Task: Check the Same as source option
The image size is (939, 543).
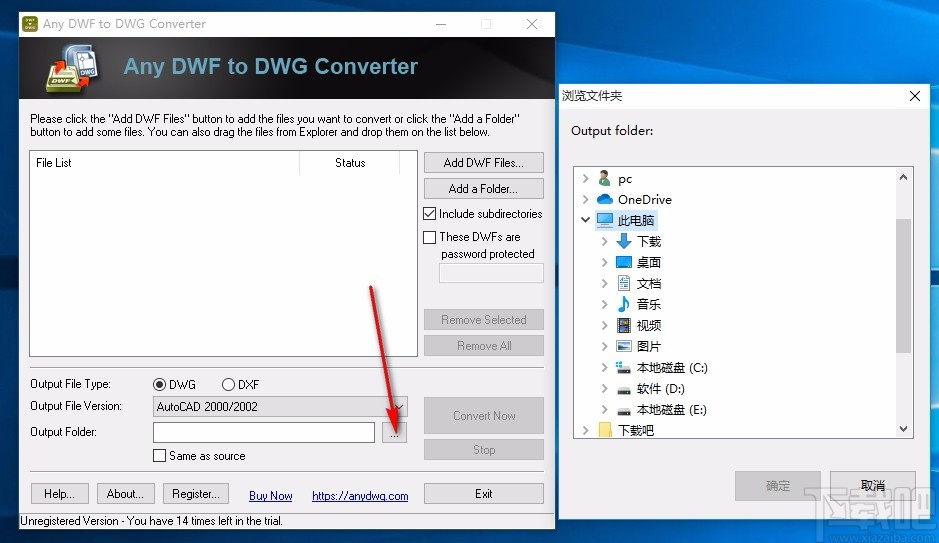Action: (159, 456)
